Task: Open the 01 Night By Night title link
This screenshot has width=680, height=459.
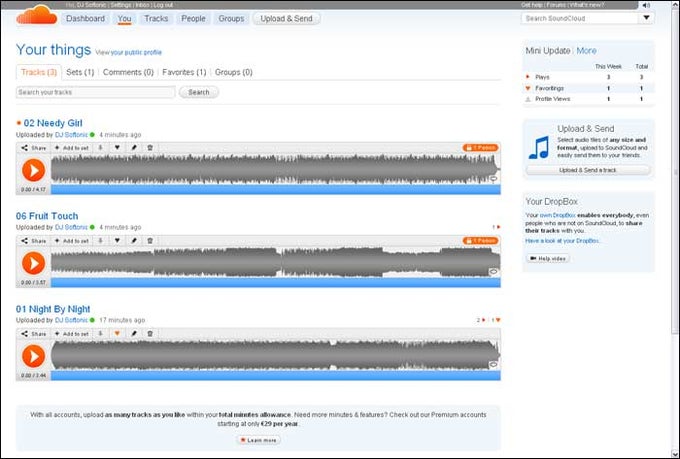Action: point(53,309)
